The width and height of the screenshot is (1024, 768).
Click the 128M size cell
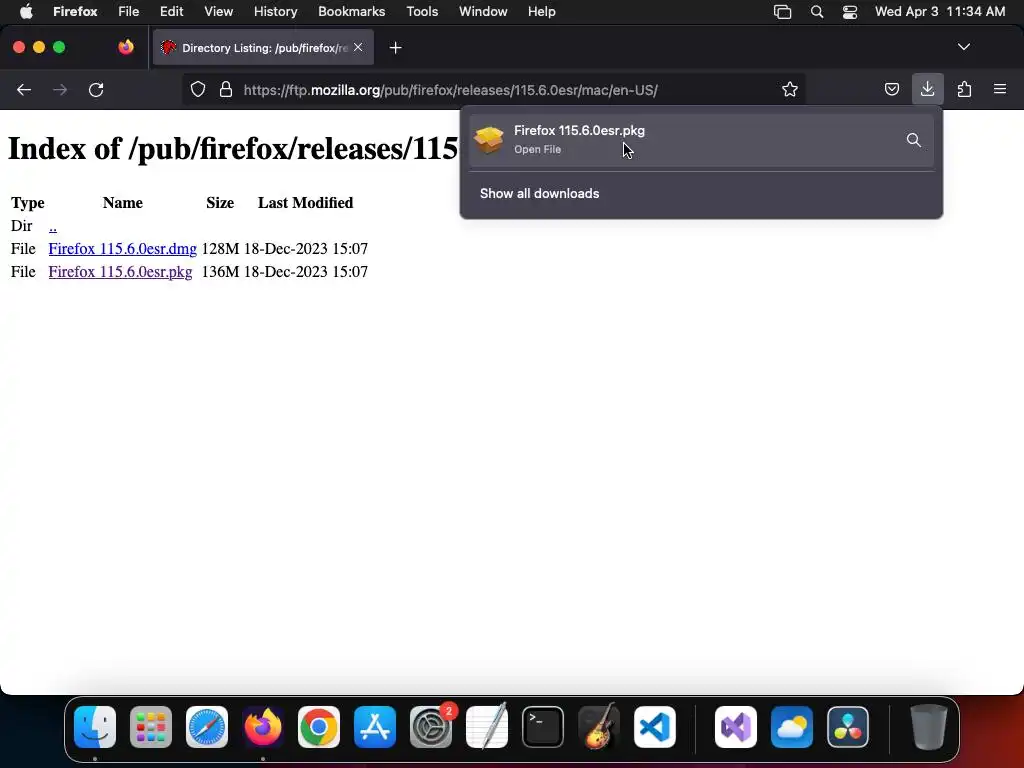pos(220,249)
